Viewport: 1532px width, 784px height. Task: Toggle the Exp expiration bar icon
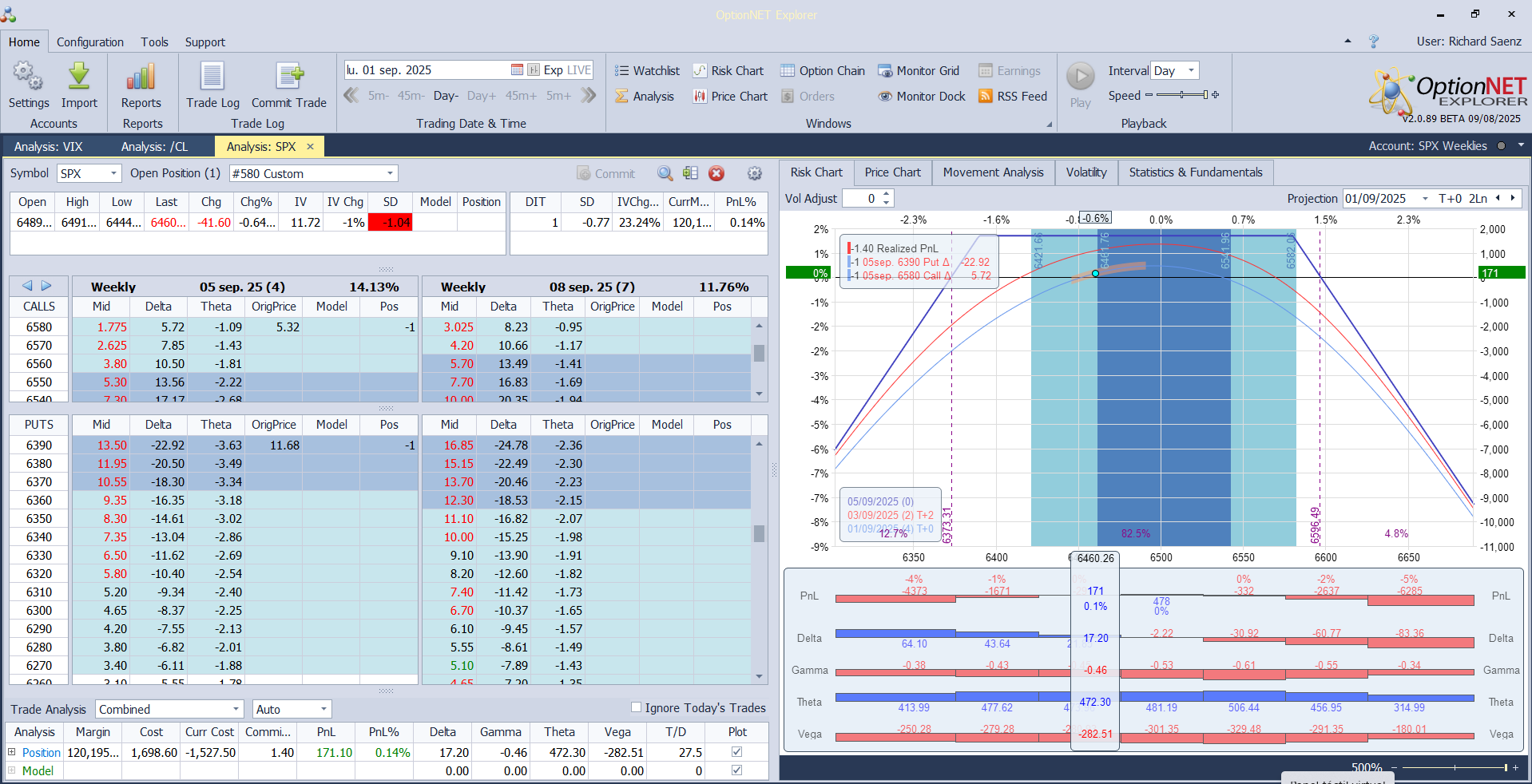click(x=534, y=70)
